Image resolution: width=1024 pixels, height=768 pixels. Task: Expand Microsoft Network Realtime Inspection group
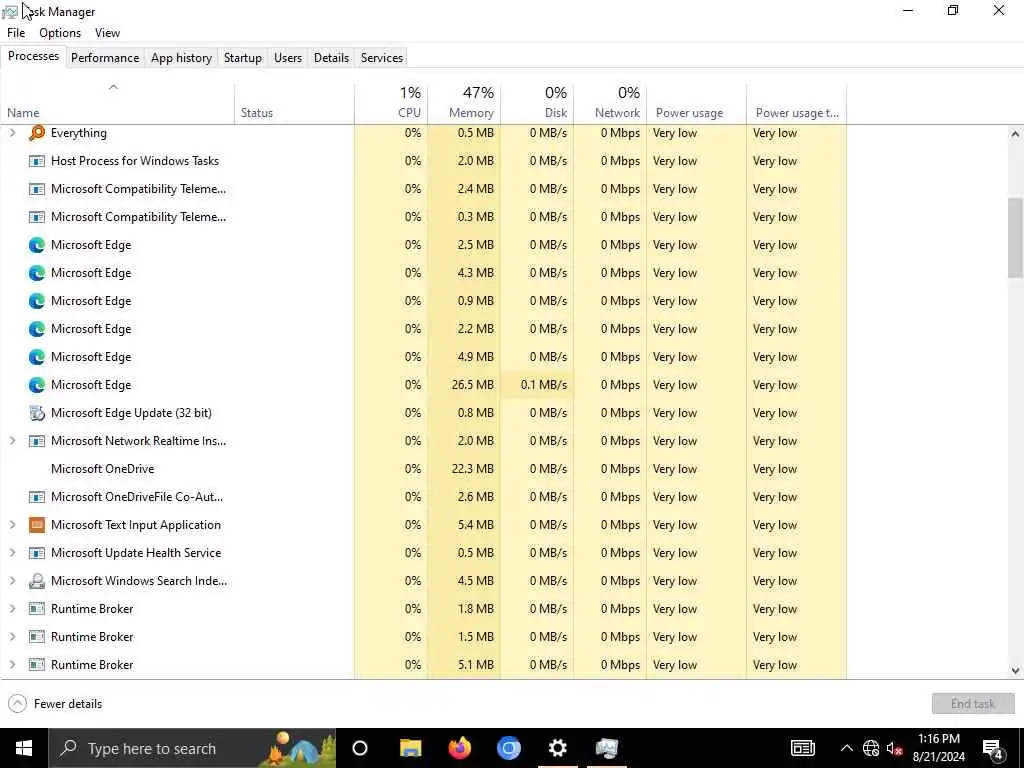[12, 441]
